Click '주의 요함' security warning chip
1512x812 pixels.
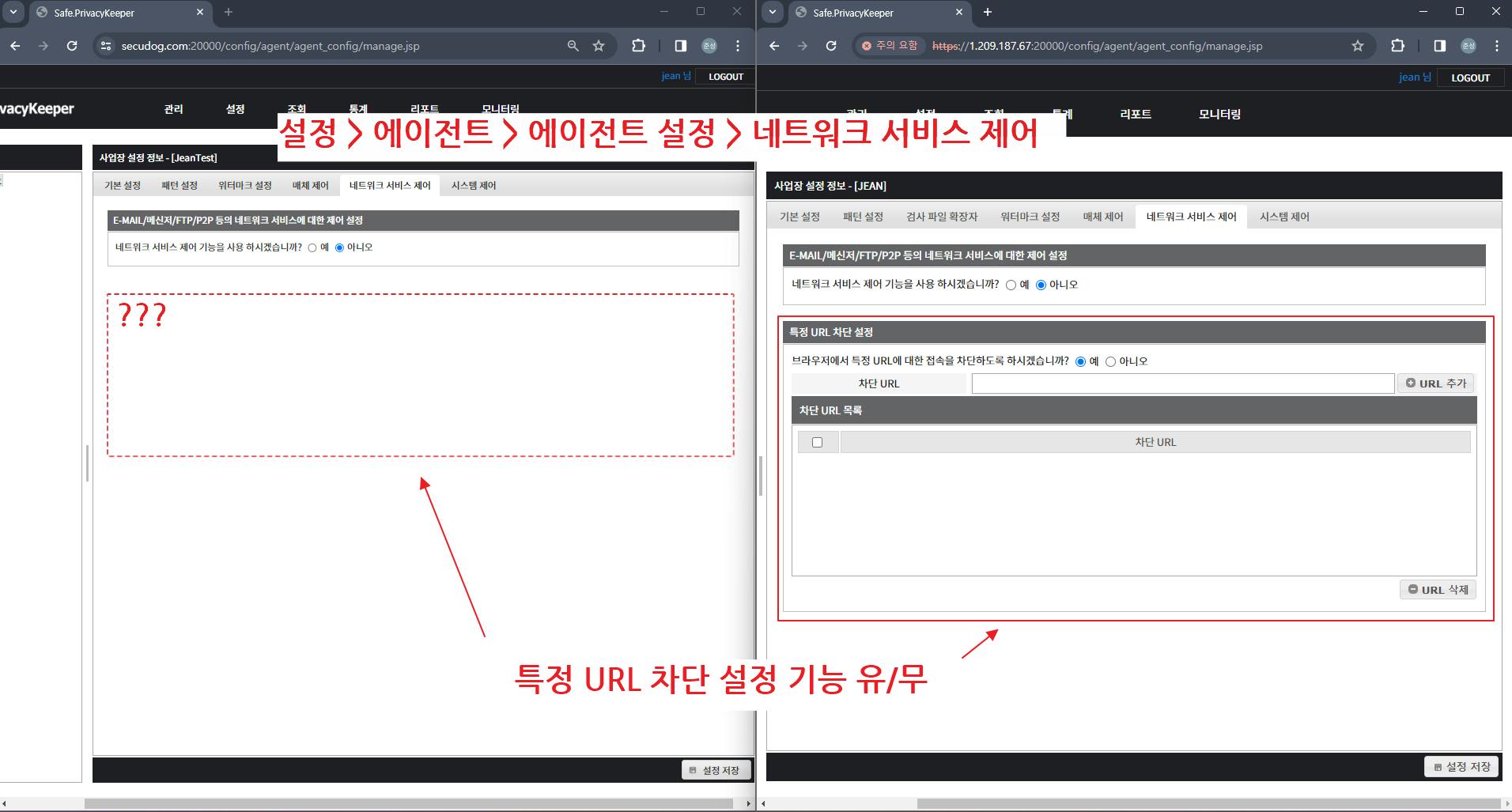pos(890,46)
